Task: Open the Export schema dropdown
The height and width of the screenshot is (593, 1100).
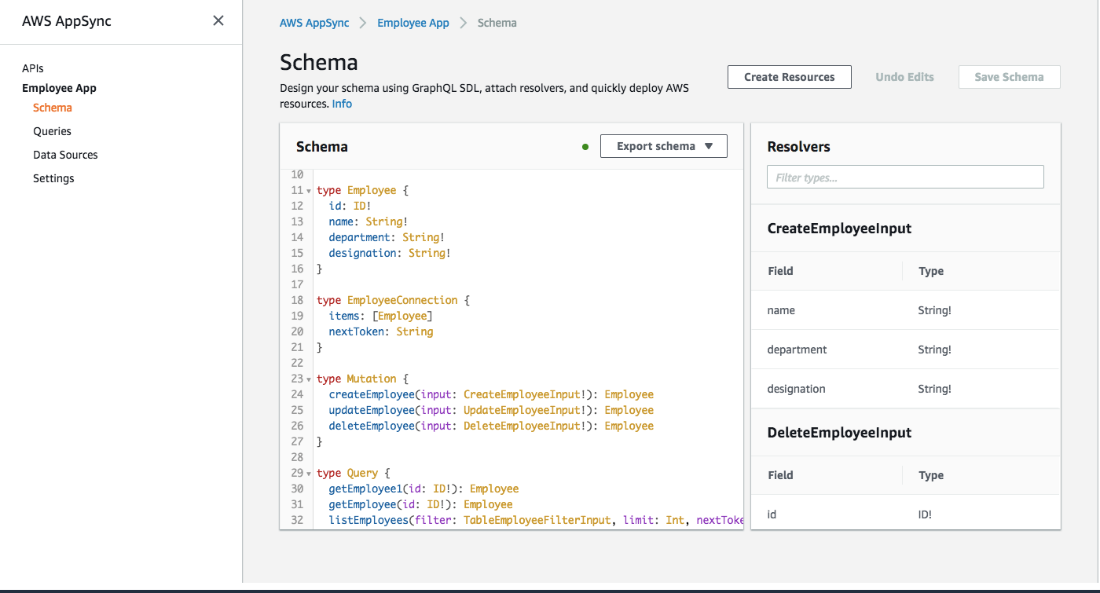Action: click(663, 146)
